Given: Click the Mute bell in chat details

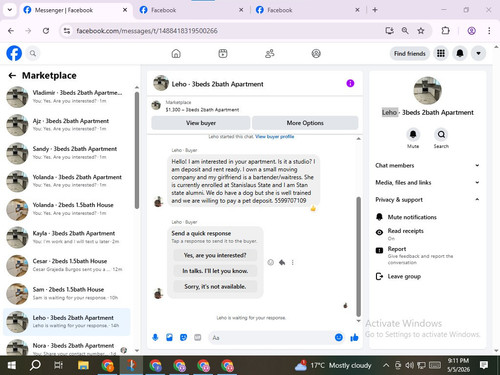Looking at the screenshot, I should click(413, 134).
